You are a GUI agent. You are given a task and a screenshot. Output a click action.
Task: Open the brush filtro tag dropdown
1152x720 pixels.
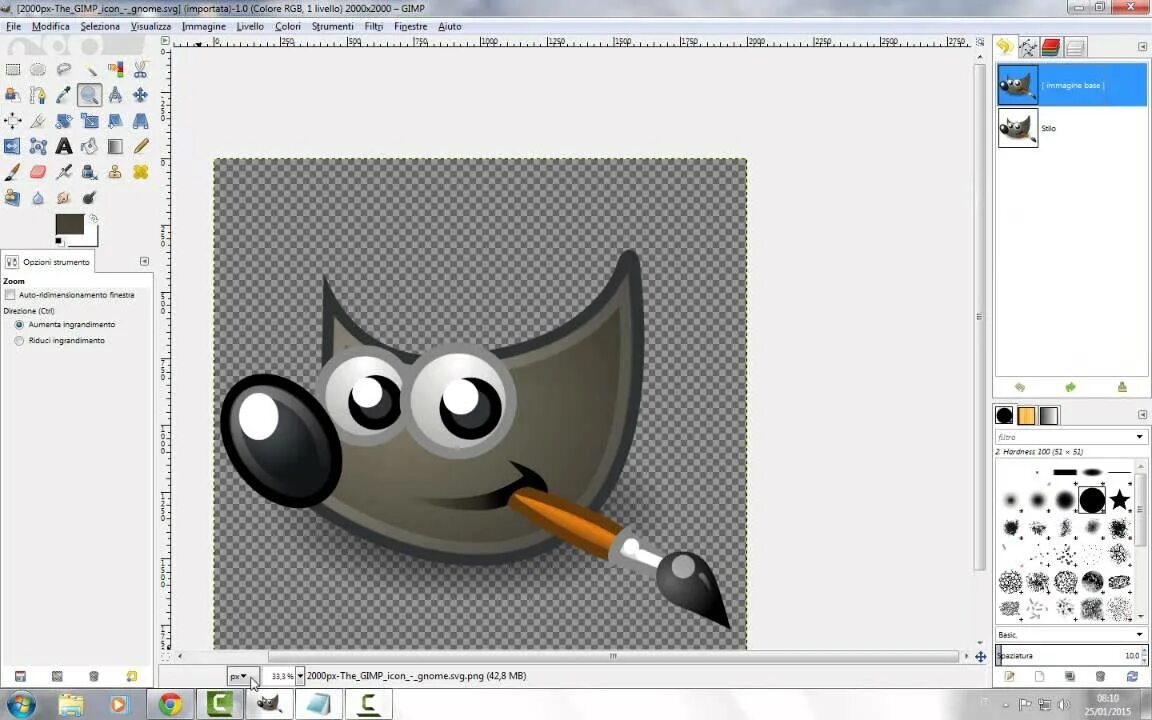coord(1139,436)
